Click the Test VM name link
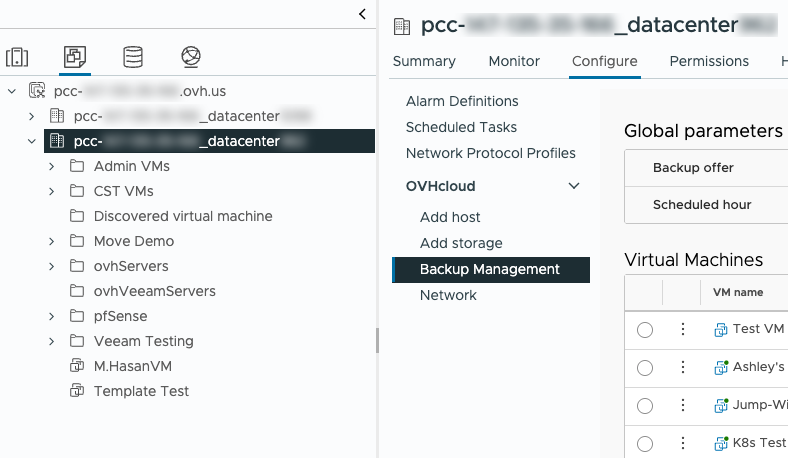 point(758,329)
